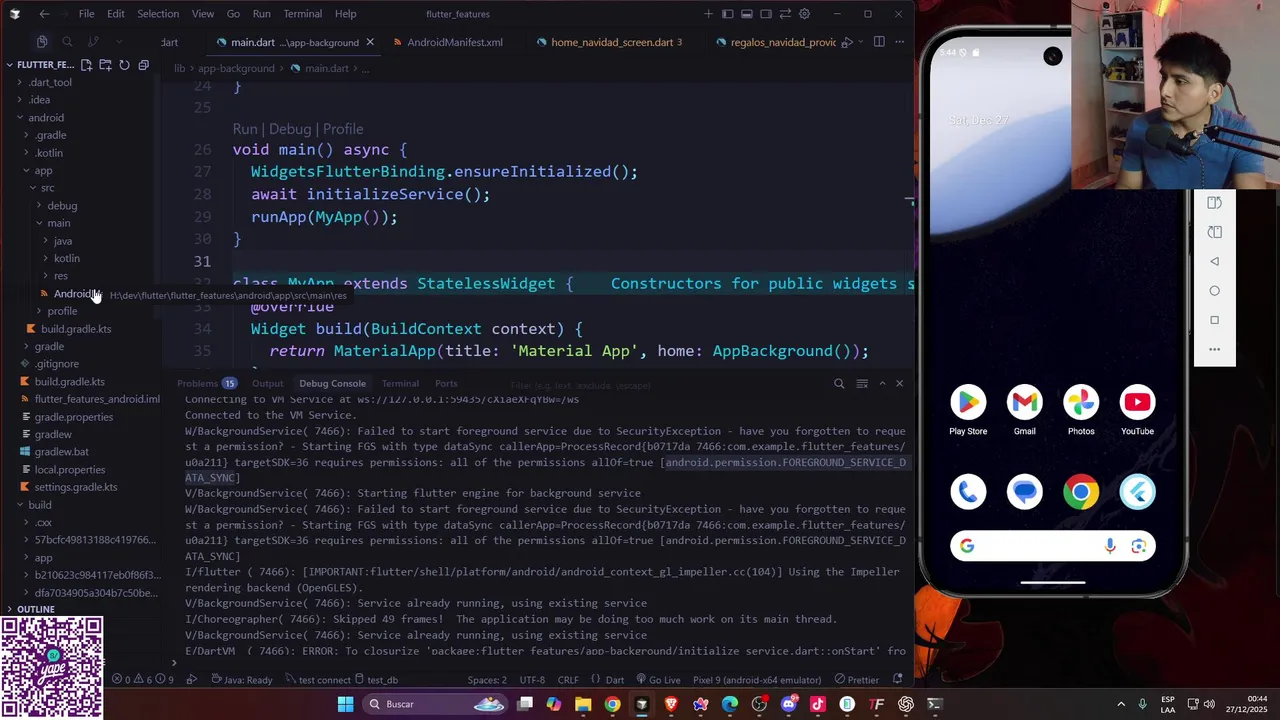1280x720 pixels.
Task: Search icon in debug console panel
Action: [839, 383]
